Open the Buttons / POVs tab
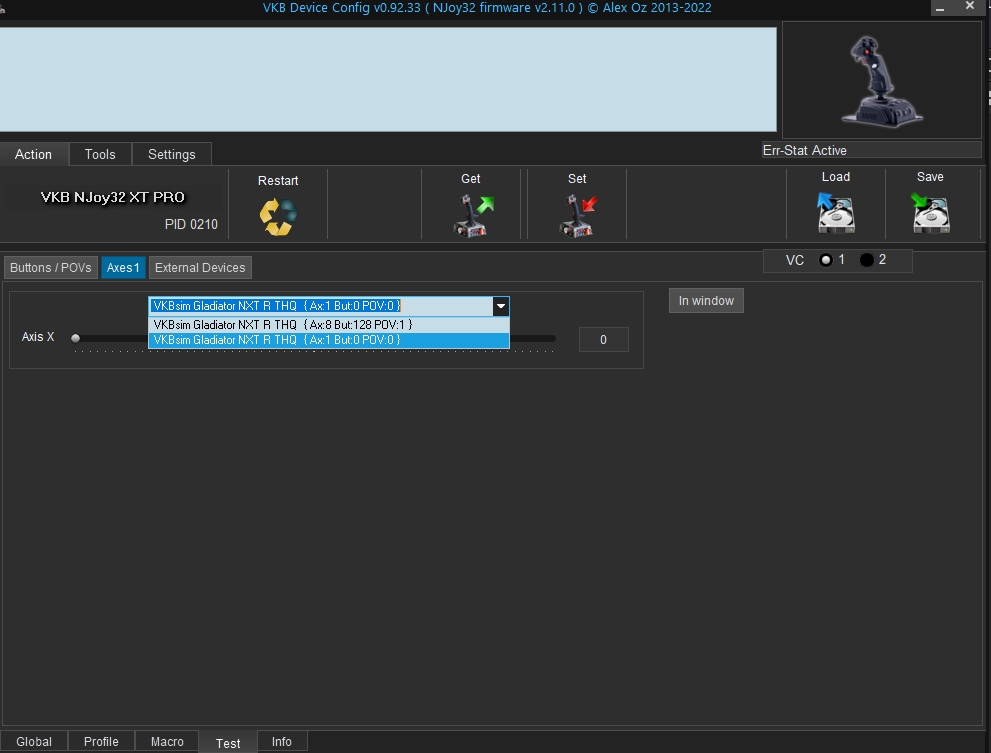Viewport: 991px width, 753px height. point(51,268)
